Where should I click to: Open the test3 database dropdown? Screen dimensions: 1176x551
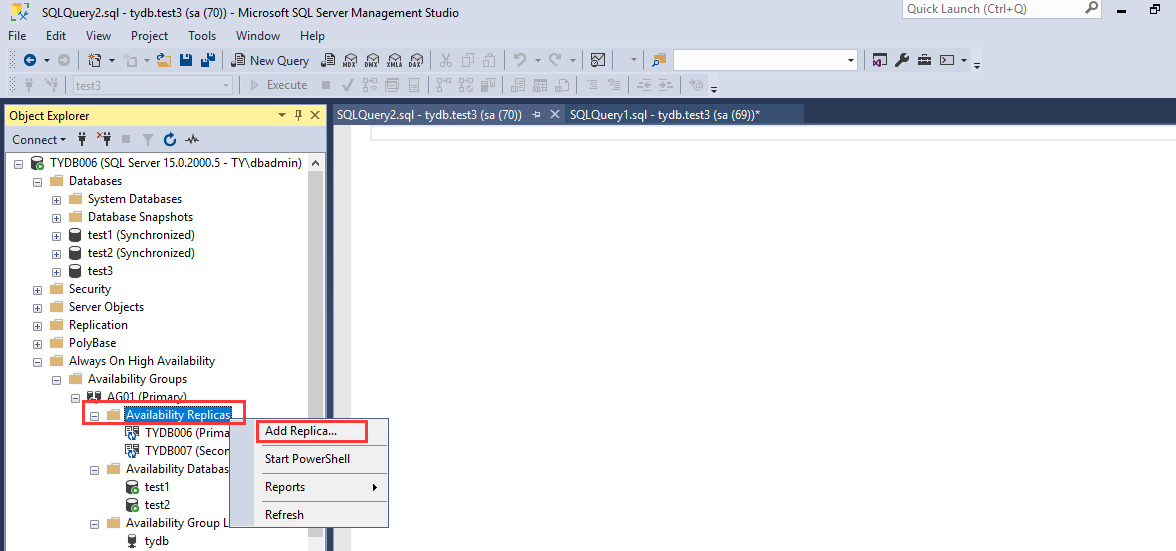(x=226, y=85)
